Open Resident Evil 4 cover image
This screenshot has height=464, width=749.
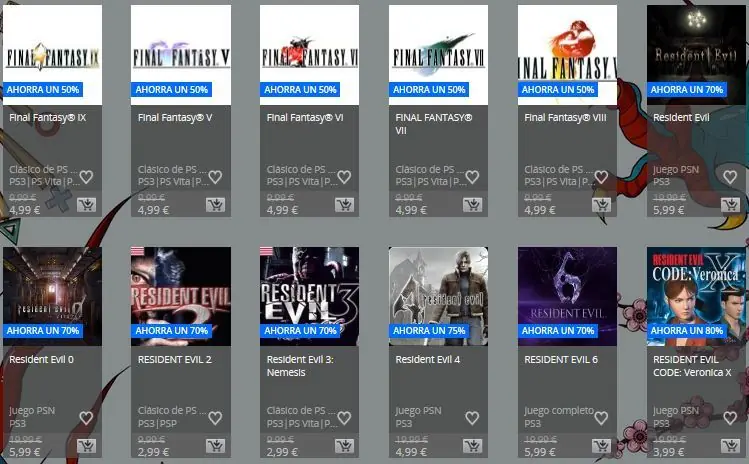[439, 296]
